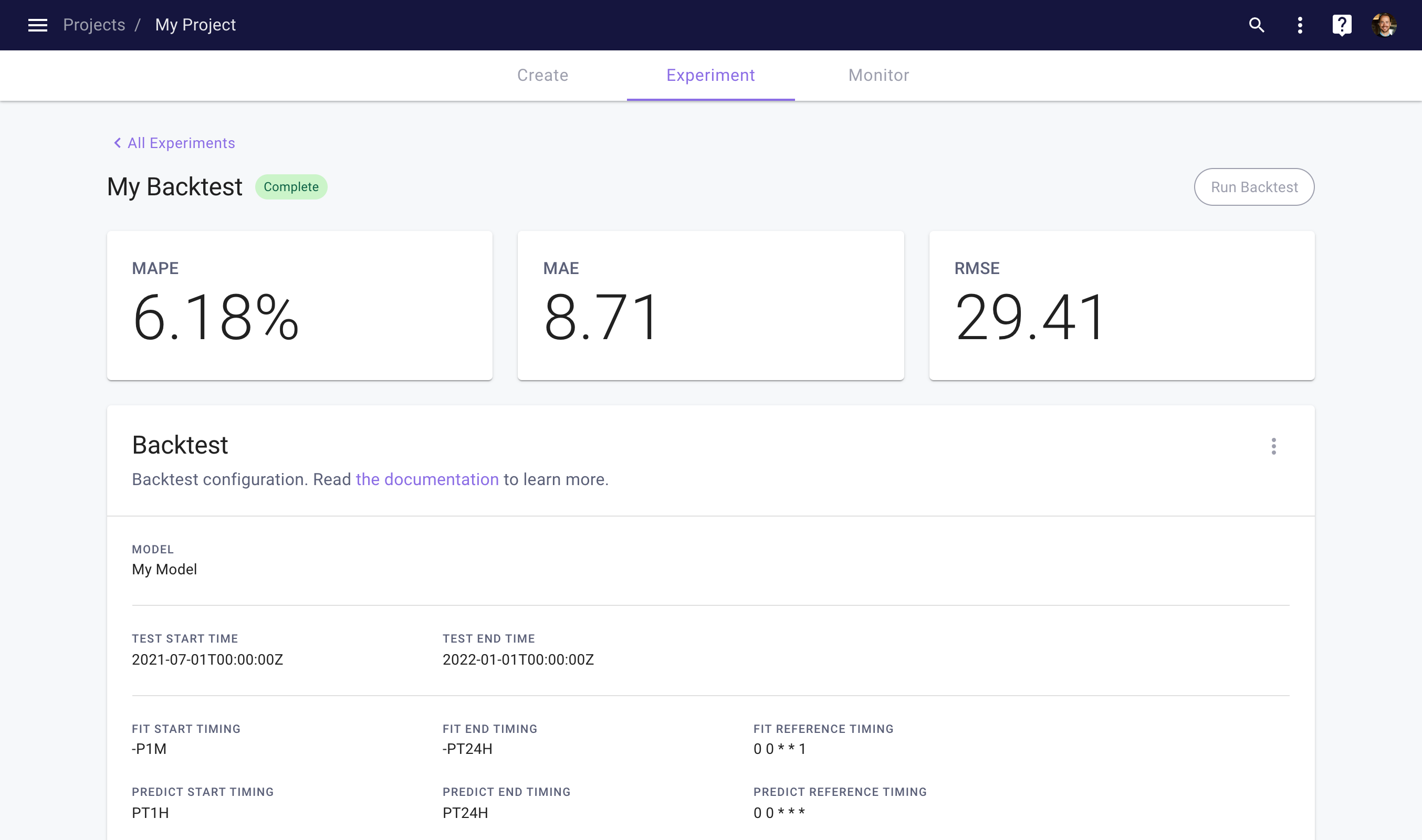
Task: Click the MAE 8.71 metric card
Action: [710, 306]
